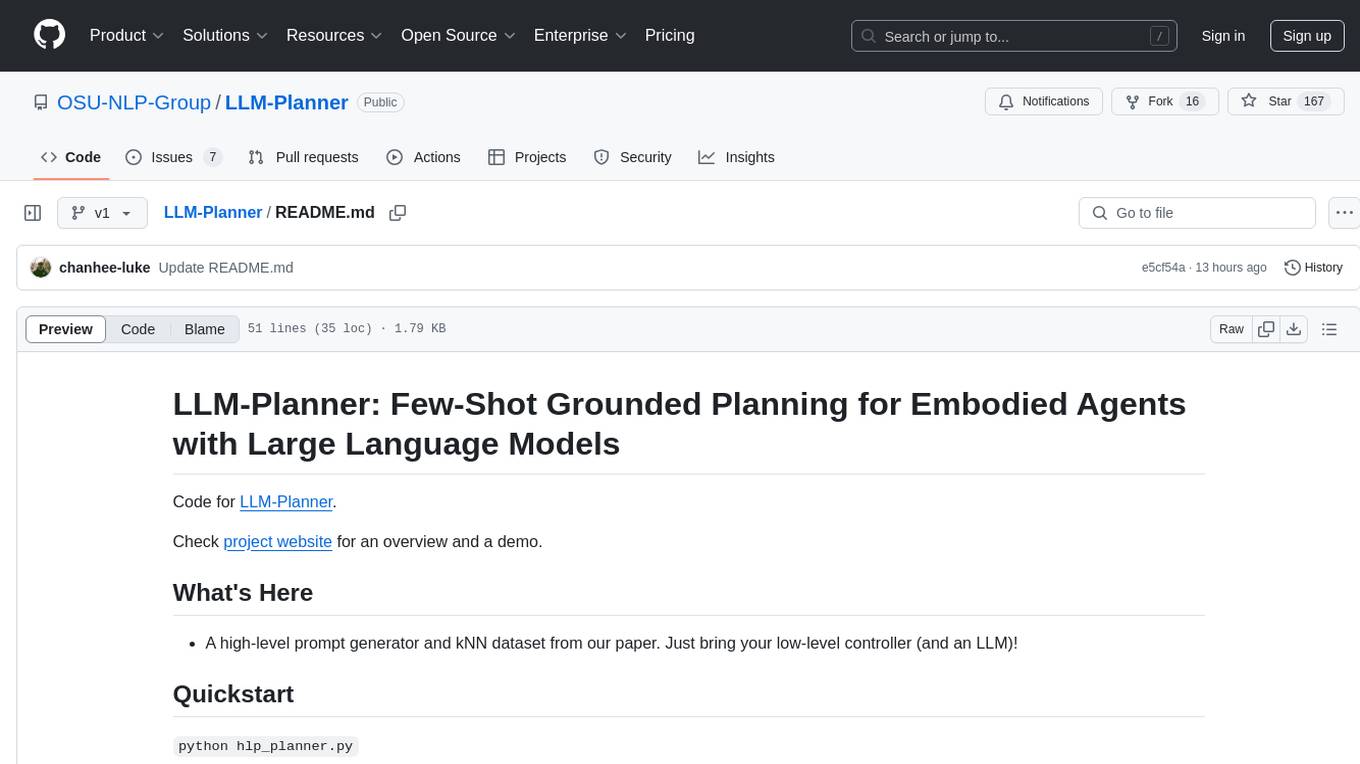View the file History

[x=1313, y=267]
